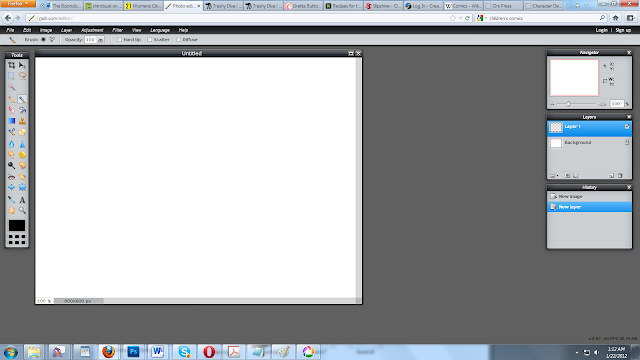Select the Bloat tool

11,187
